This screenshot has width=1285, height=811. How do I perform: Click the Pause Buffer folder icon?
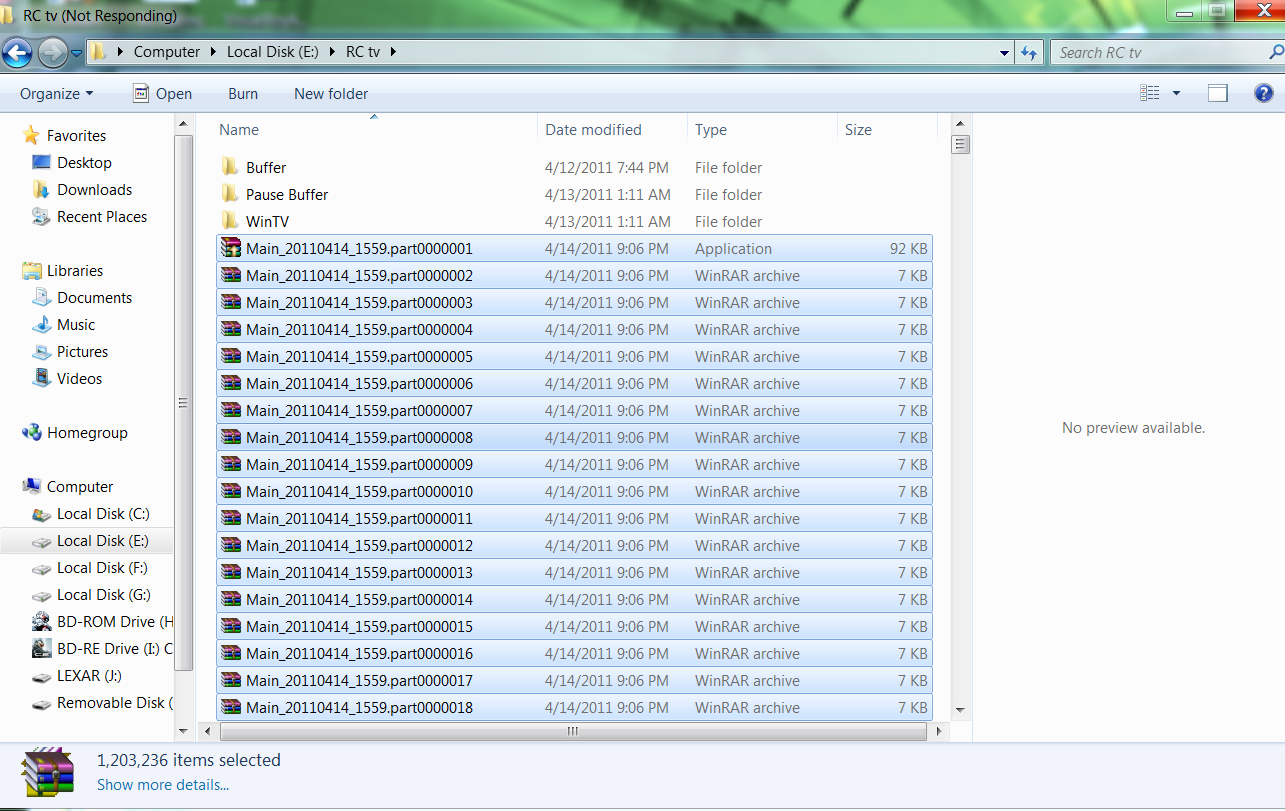(230, 194)
